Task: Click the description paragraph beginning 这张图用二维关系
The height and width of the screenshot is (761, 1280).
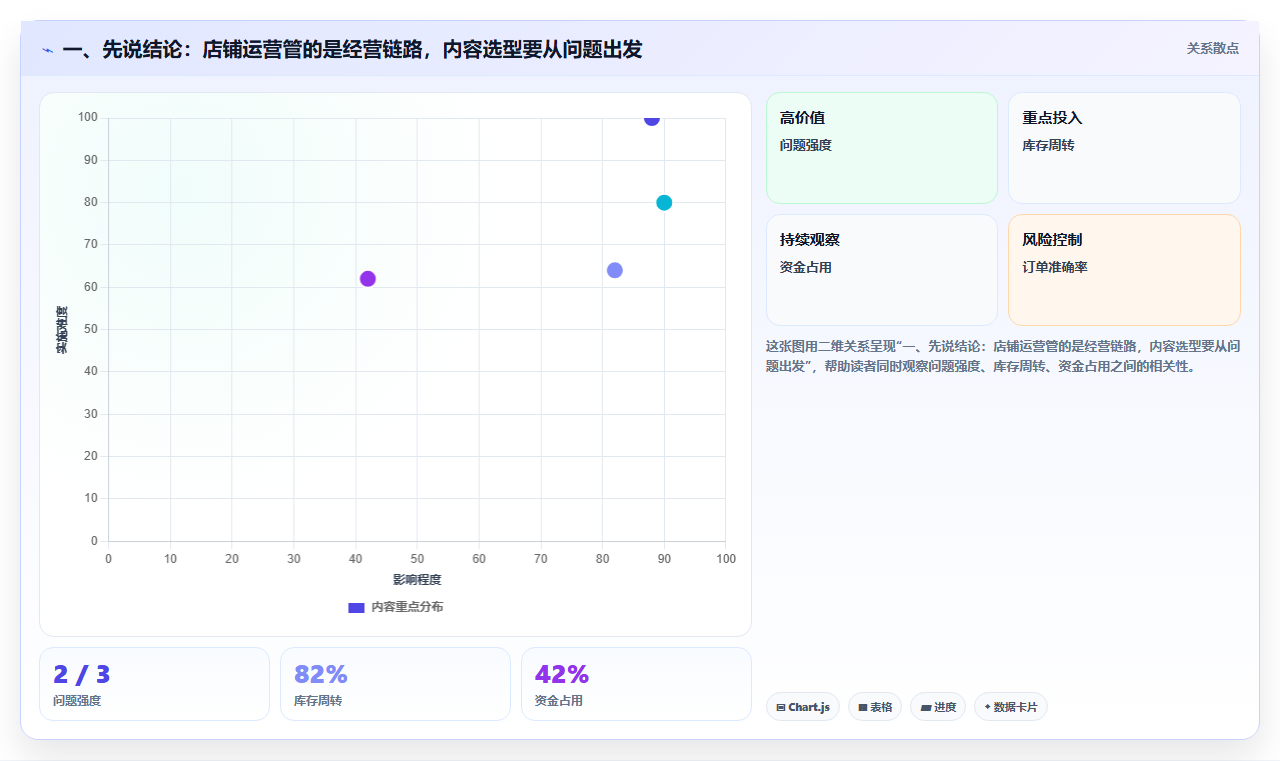Action: tap(1003, 356)
